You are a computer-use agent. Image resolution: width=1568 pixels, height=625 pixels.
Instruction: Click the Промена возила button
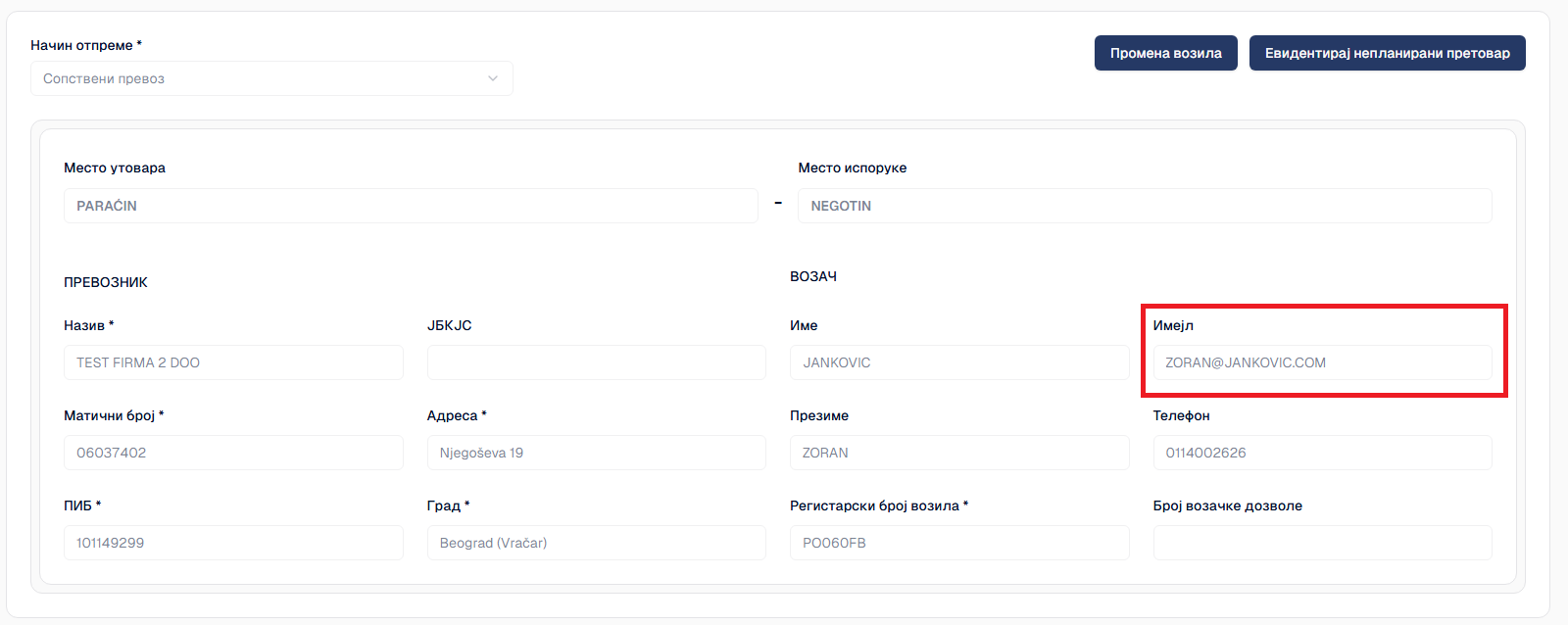[1165, 53]
